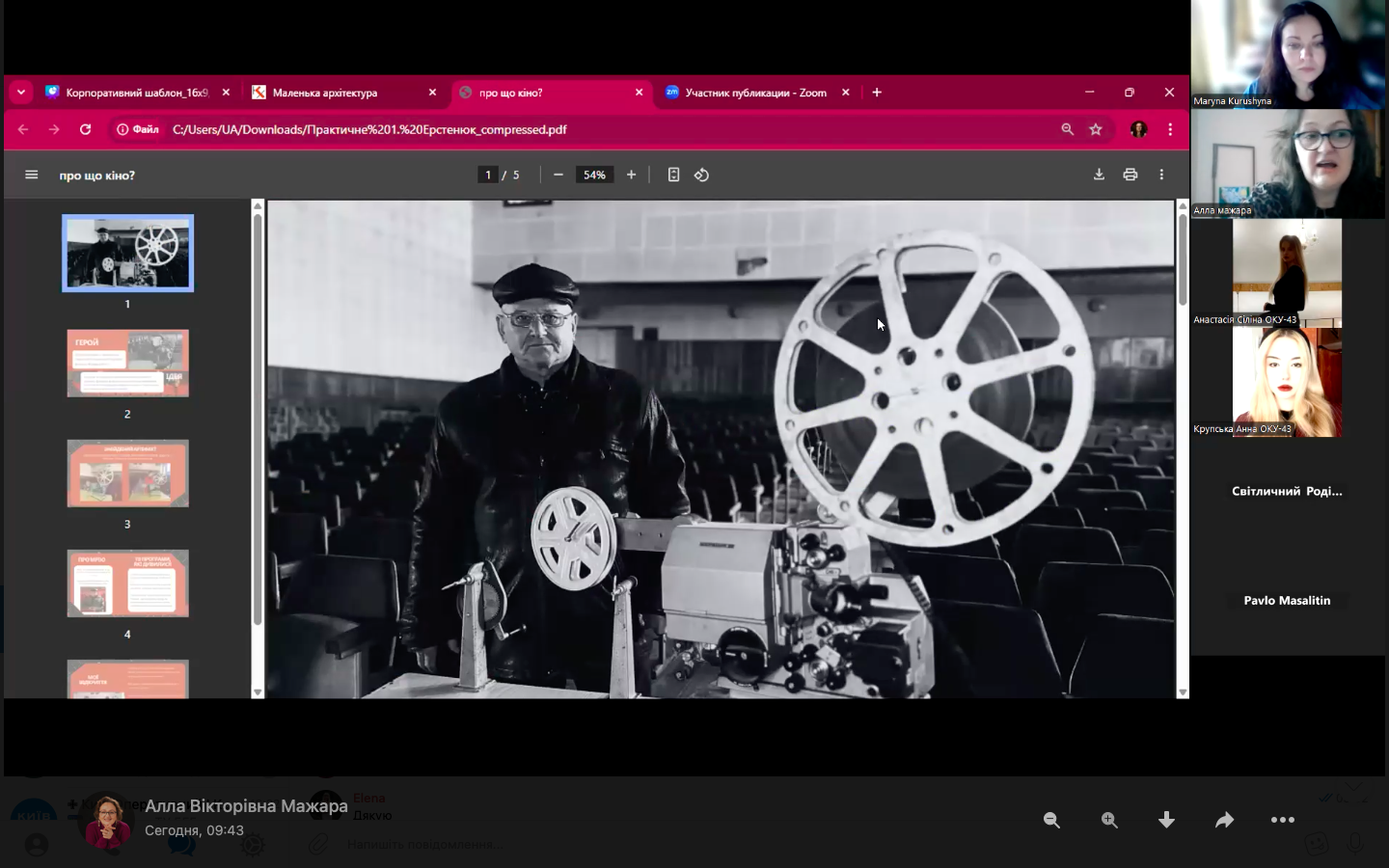Click the address bar with the PDF path
Screen dimensions: 1389x868
coord(579,129)
